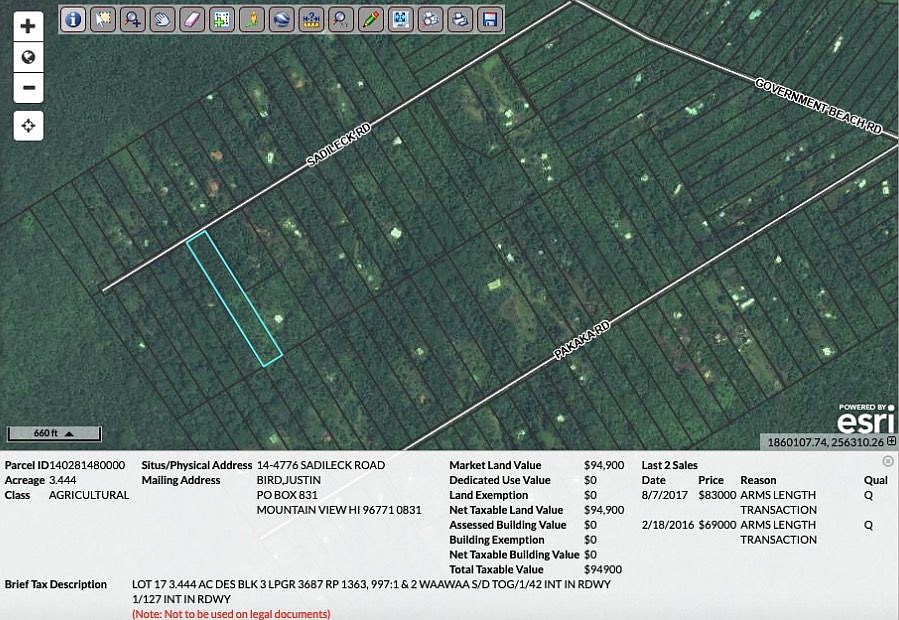Click the 2/18/2016 sale date

(x=668, y=525)
